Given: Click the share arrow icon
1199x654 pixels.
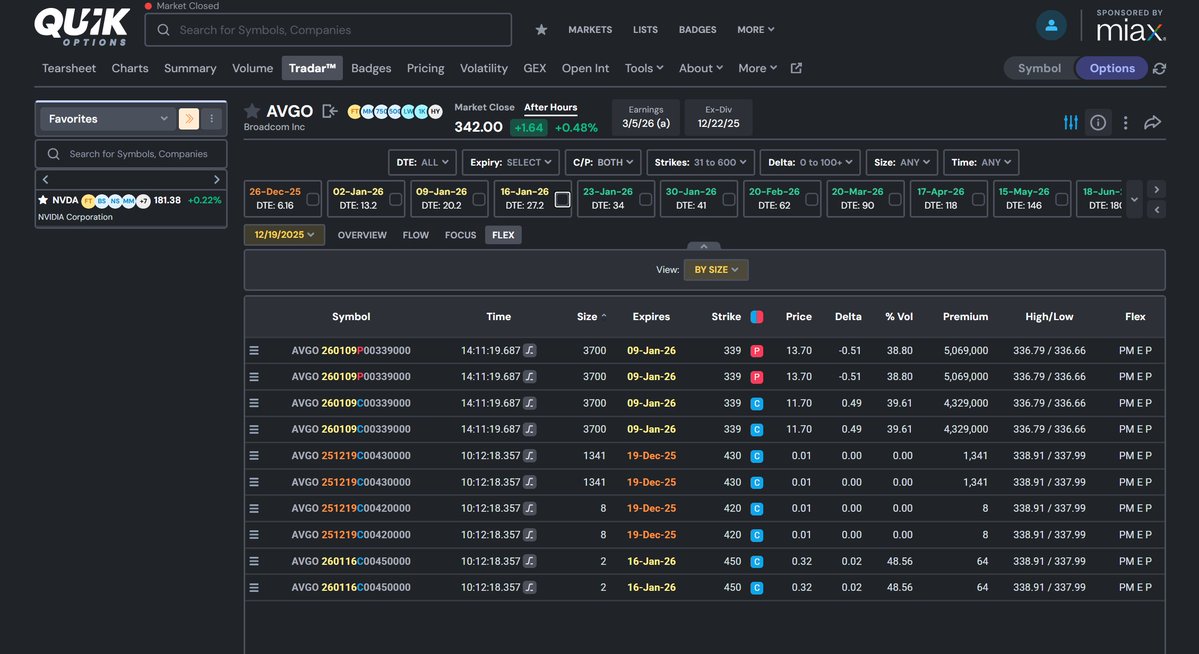Looking at the screenshot, I should tap(1152, 122).
